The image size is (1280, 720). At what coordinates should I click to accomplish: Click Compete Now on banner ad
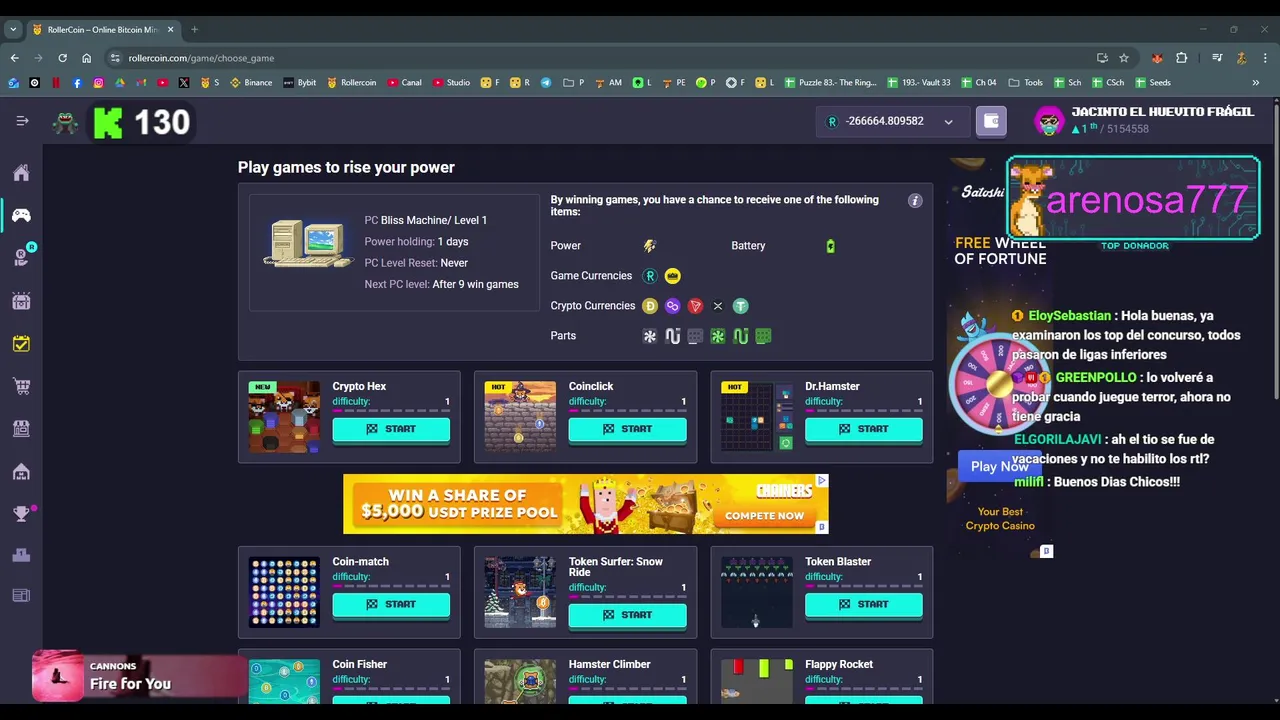[765, 516]
